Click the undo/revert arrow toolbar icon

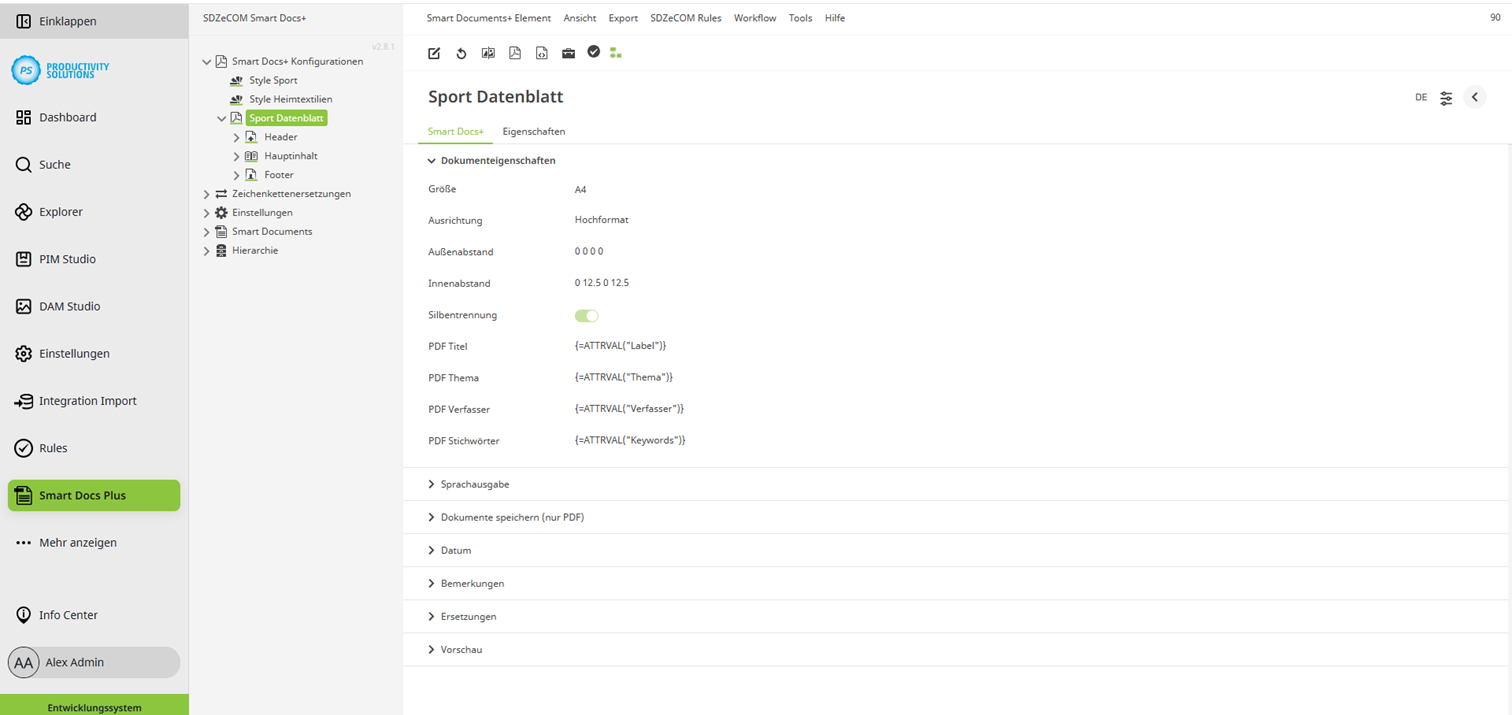461,53
